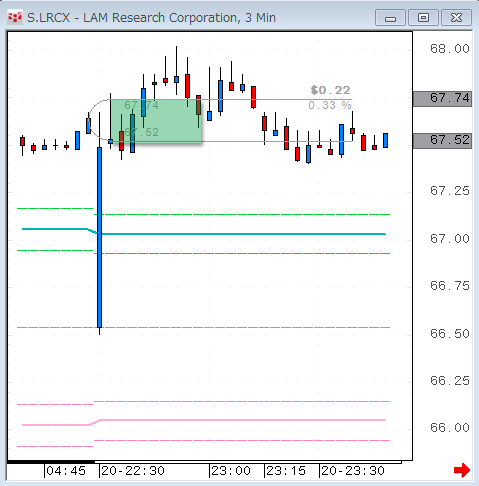The width and height of the screenshot is (479, 486).
Task: Minimize the S.LRCX chart window
Action: tap(390, 18)
